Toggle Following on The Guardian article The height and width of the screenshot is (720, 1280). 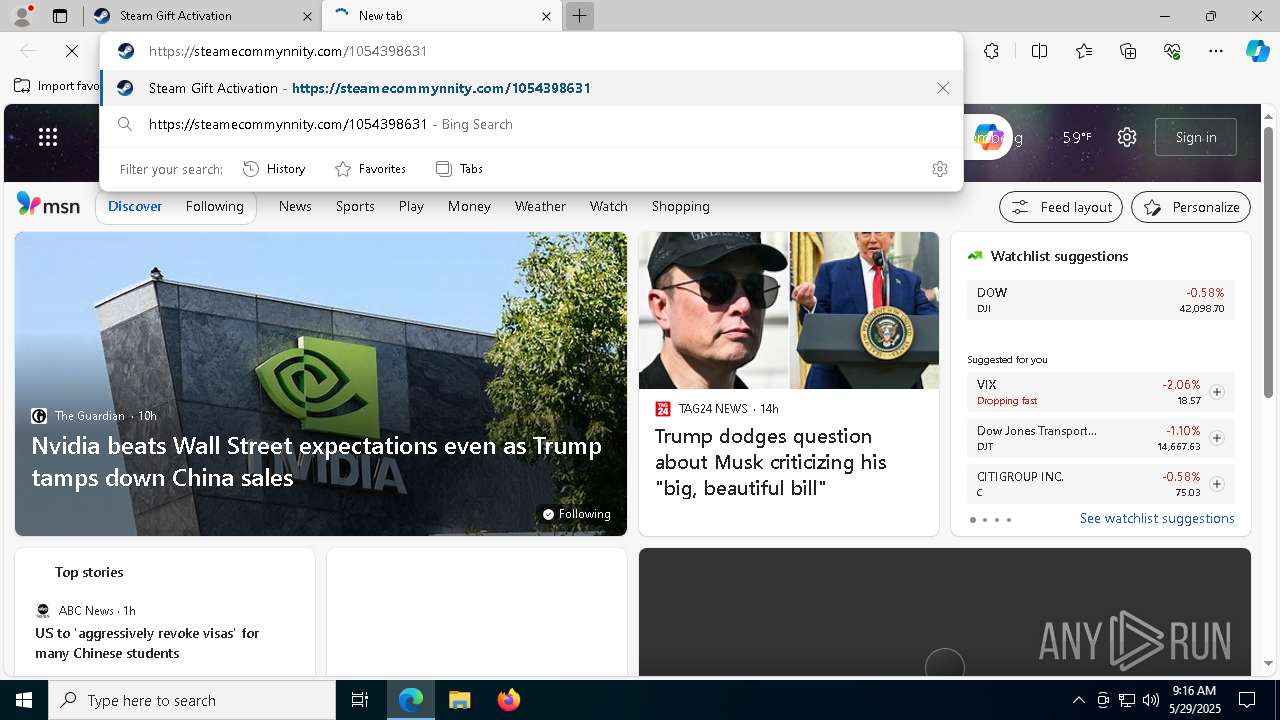[576, 514]
